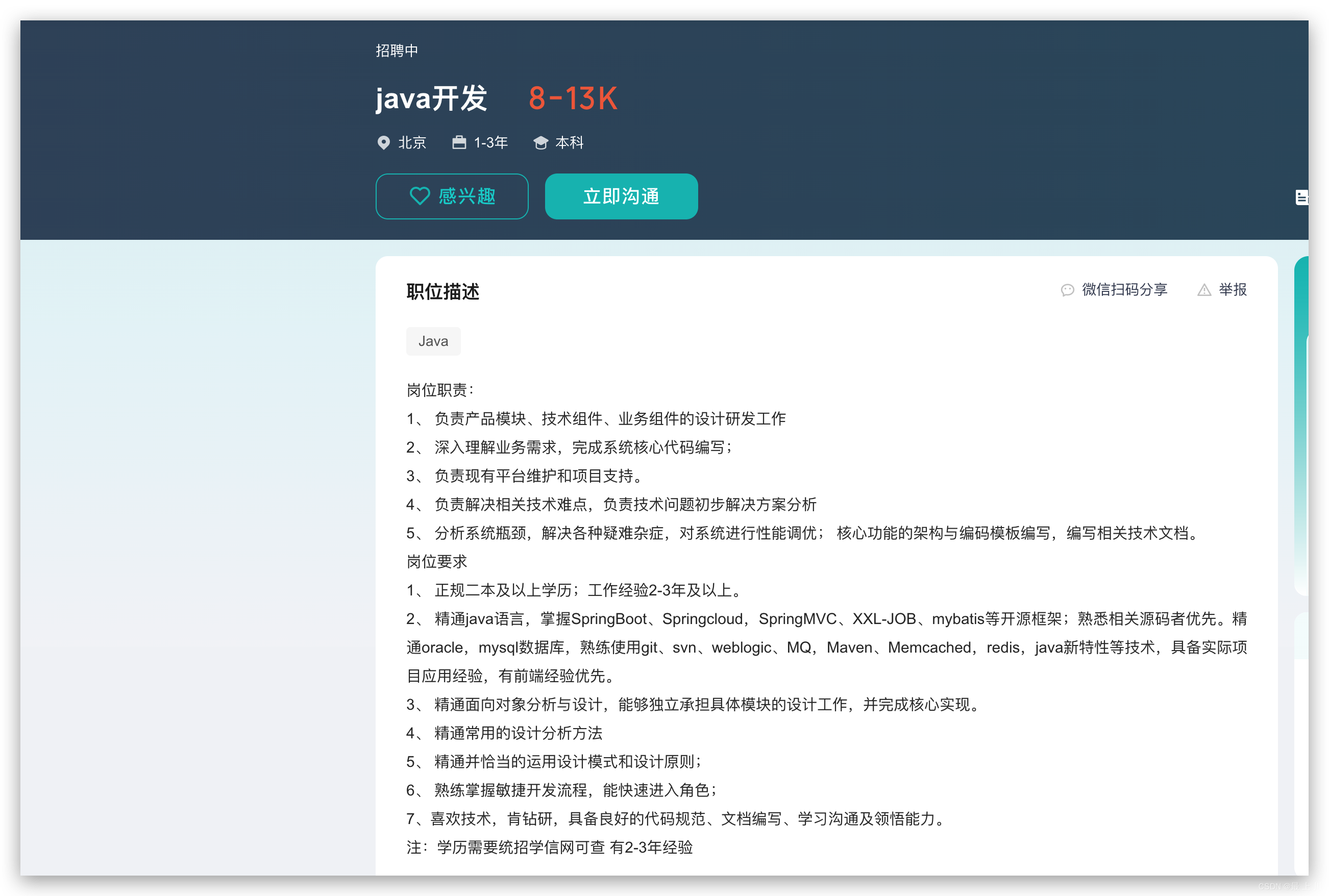Click the location pin icon beside 北京
Screen dimensions: 1329x896
[x=384, y=143]
